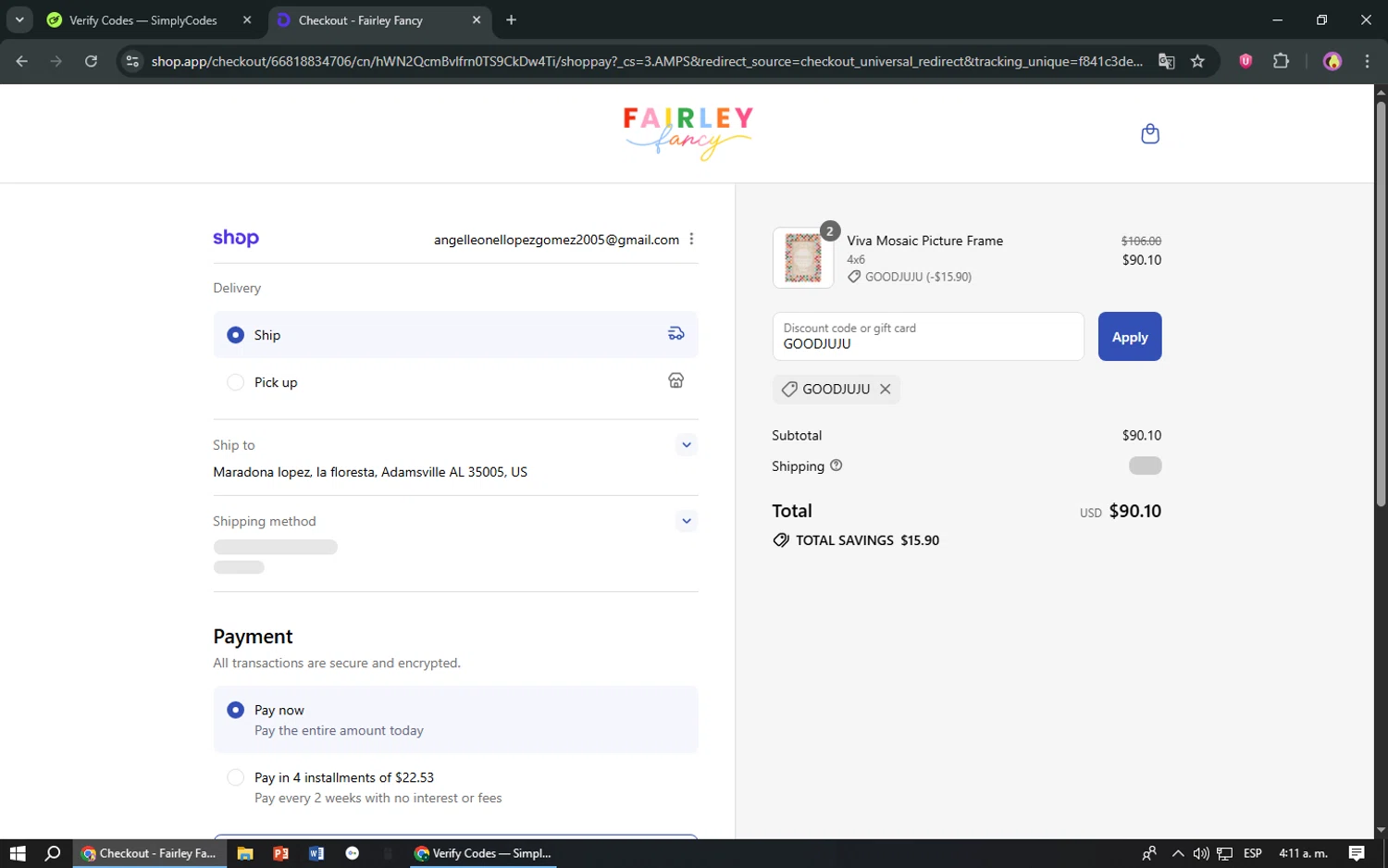The height and width of the screenshot is (868, 1388).
Task: Open the Windows Start menu
Action: coord(18,853)
